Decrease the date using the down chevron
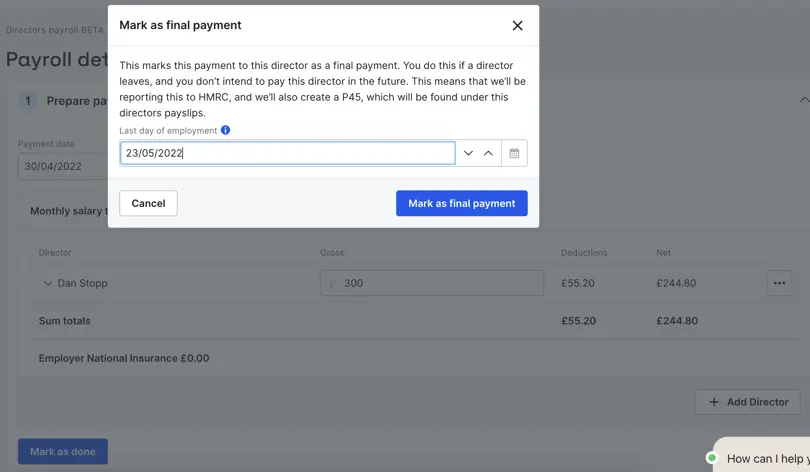 coord(468,153)
